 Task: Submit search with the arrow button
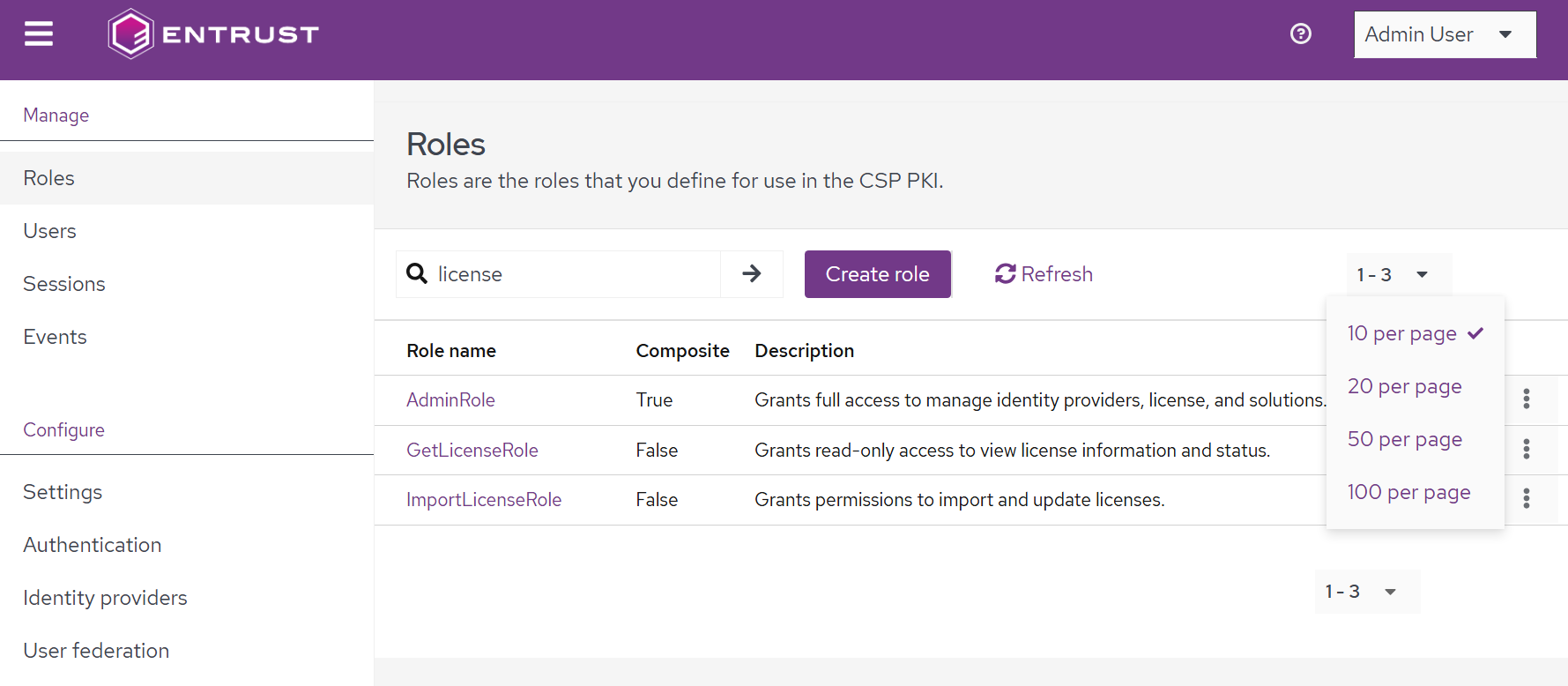click(752, 274)
